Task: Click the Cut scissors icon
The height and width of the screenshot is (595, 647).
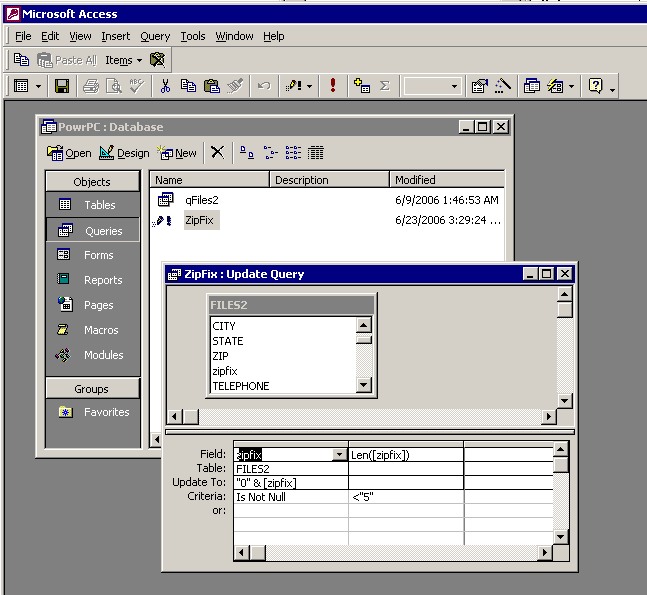Action: [x=165, y=86]
